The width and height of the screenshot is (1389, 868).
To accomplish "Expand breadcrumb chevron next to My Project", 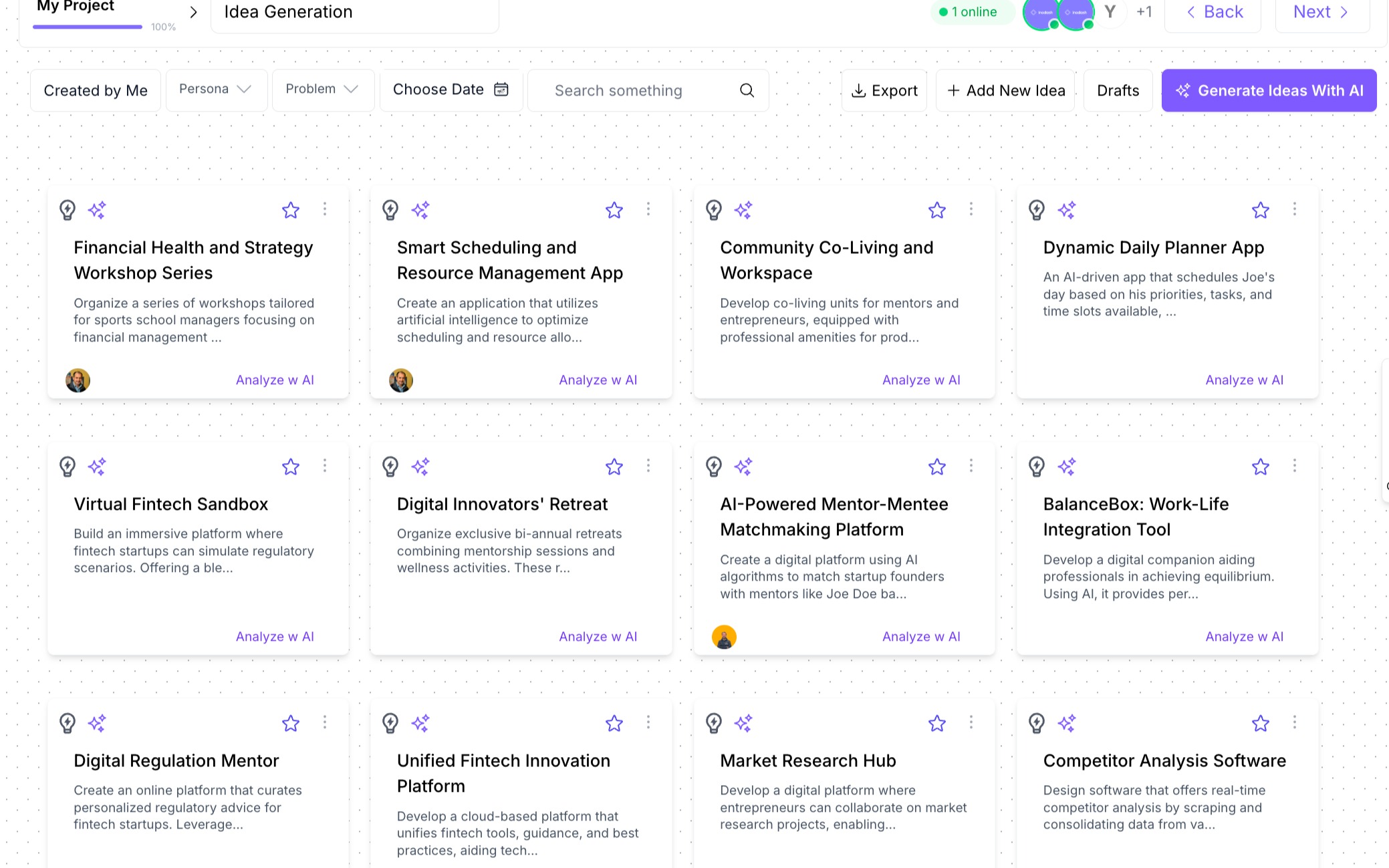I will point(193,12).
